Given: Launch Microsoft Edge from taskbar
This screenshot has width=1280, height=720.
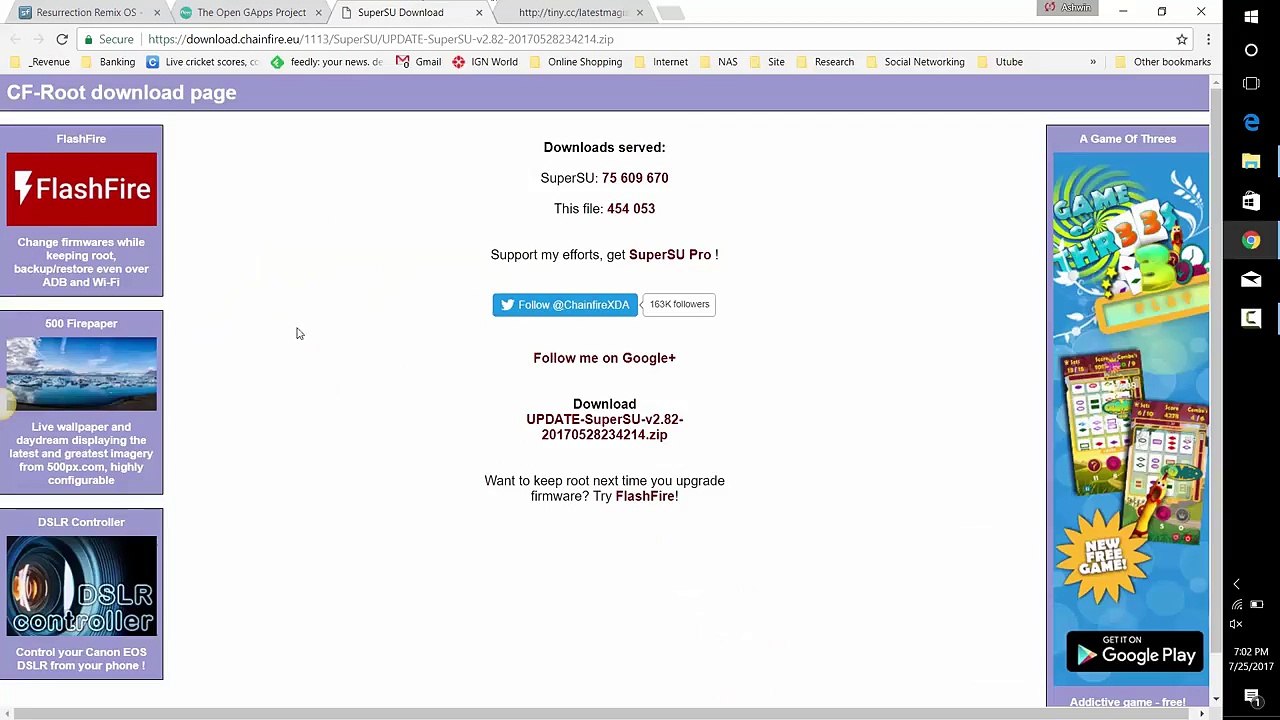Looking at the screenshot, I should 1251,122.
